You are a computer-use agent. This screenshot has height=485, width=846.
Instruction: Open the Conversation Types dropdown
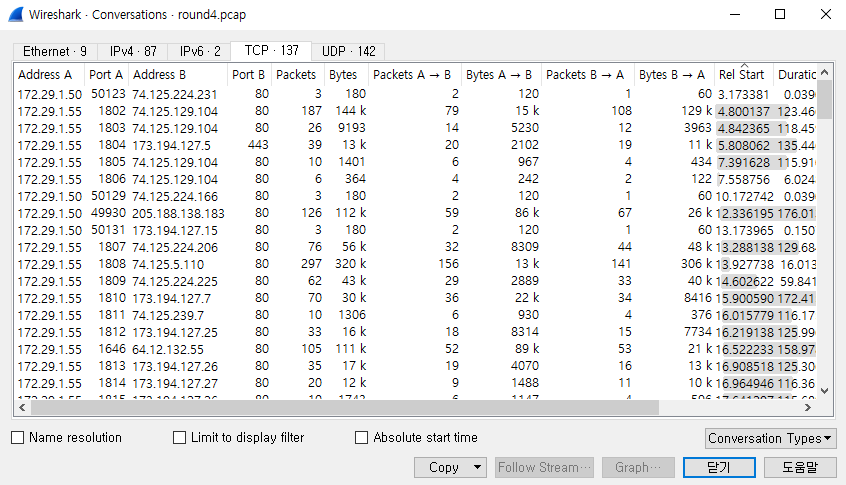(x=770, y=438)
